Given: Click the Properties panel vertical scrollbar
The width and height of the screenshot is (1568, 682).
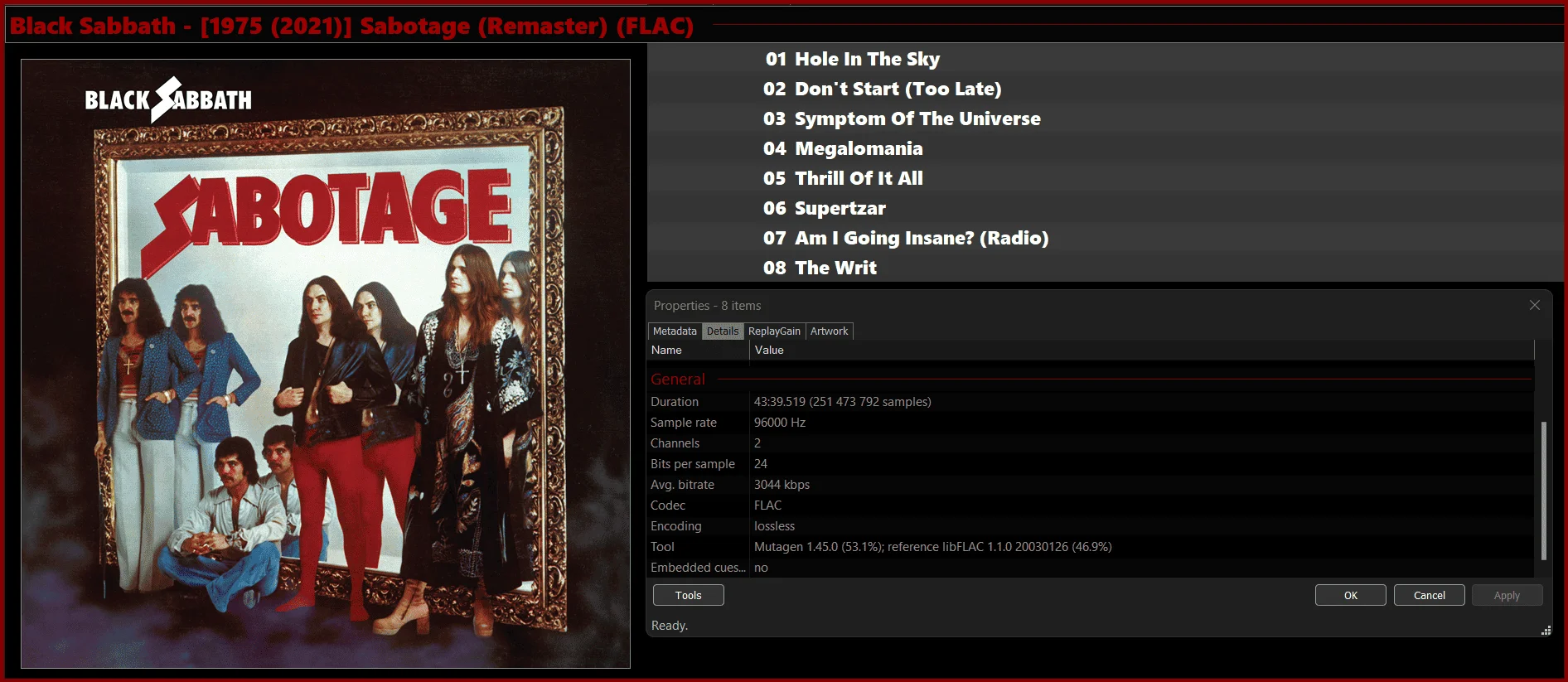Looking at the screenshot, I should point(1543,491).
